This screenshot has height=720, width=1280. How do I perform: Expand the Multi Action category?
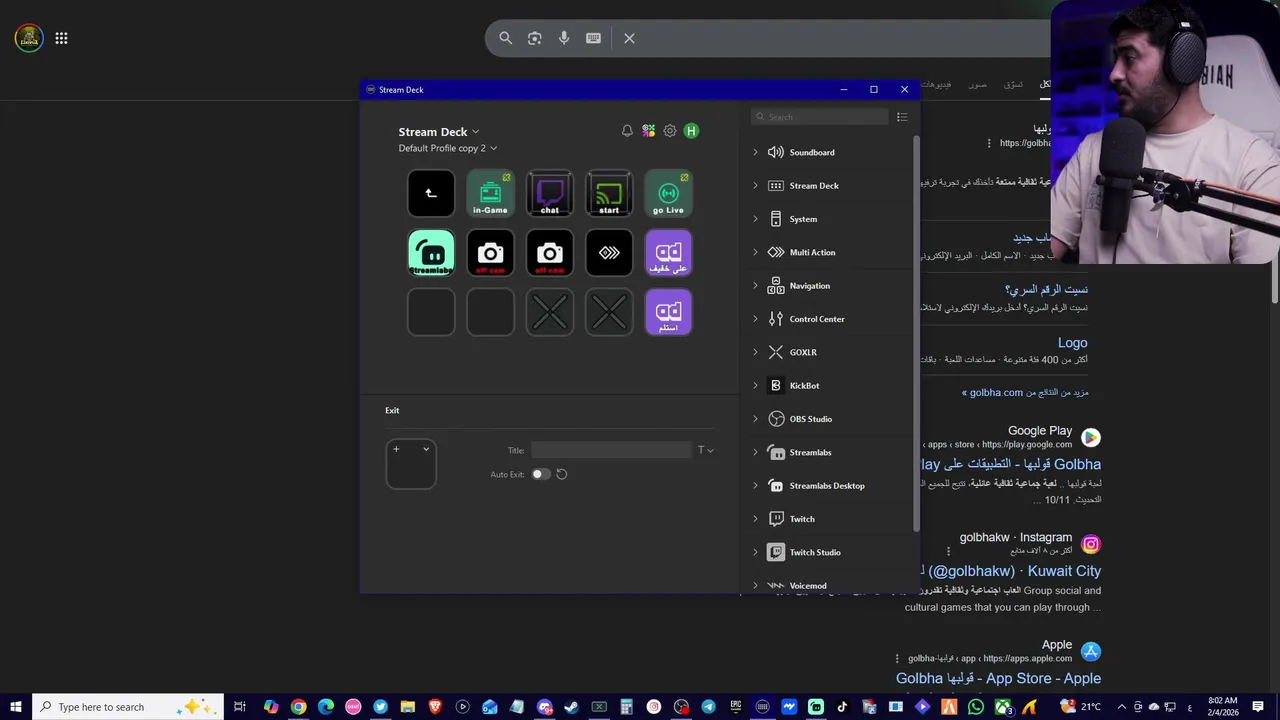(x=755, y=252)
